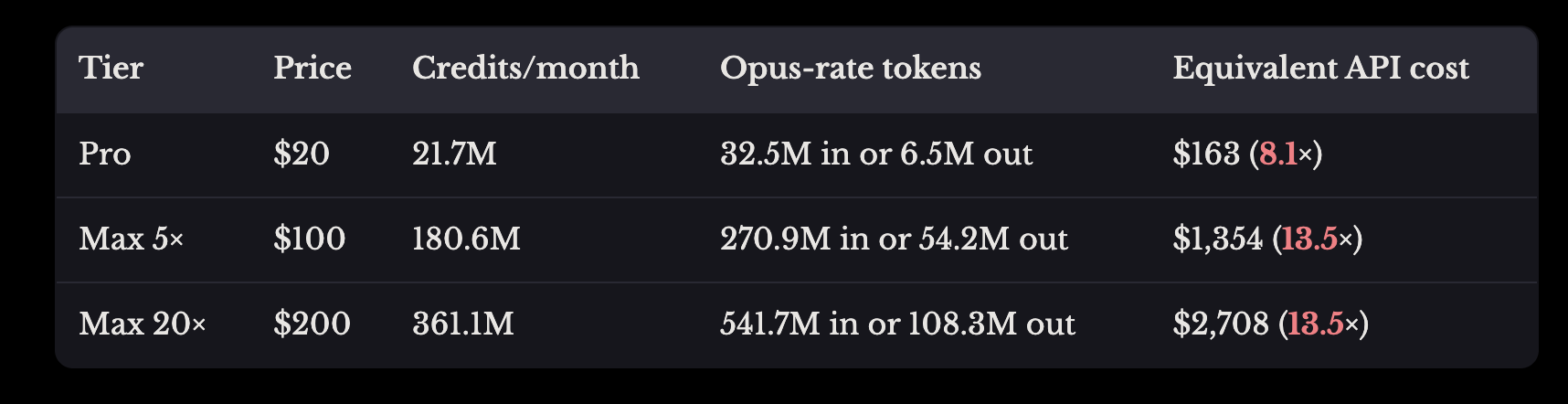The height and width of the screenshot is (404, 1568).
Task: Select the 361.1M credits cell
Action: click(x=463, y=324)
